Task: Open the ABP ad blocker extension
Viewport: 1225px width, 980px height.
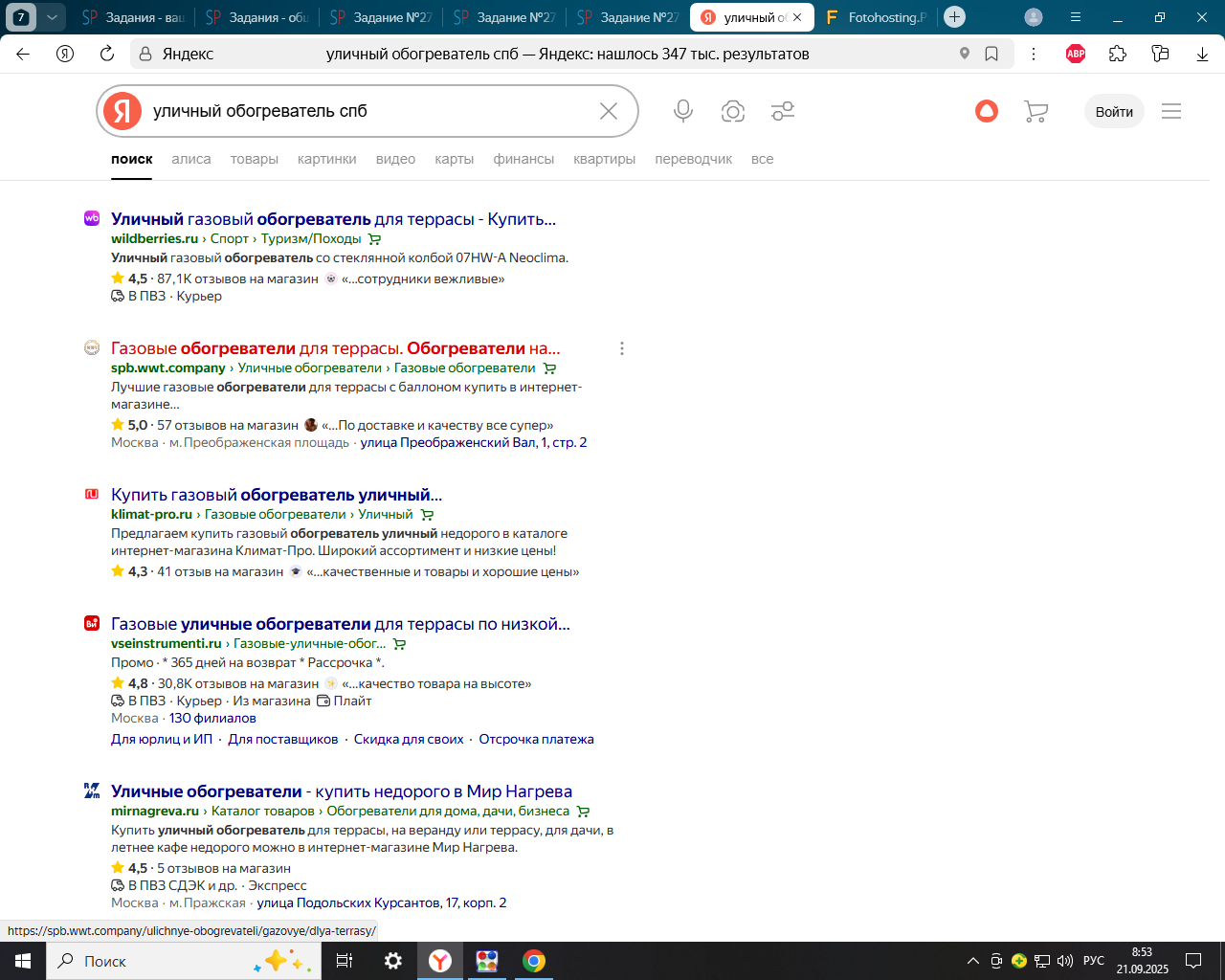Action: coord(1076,54)
